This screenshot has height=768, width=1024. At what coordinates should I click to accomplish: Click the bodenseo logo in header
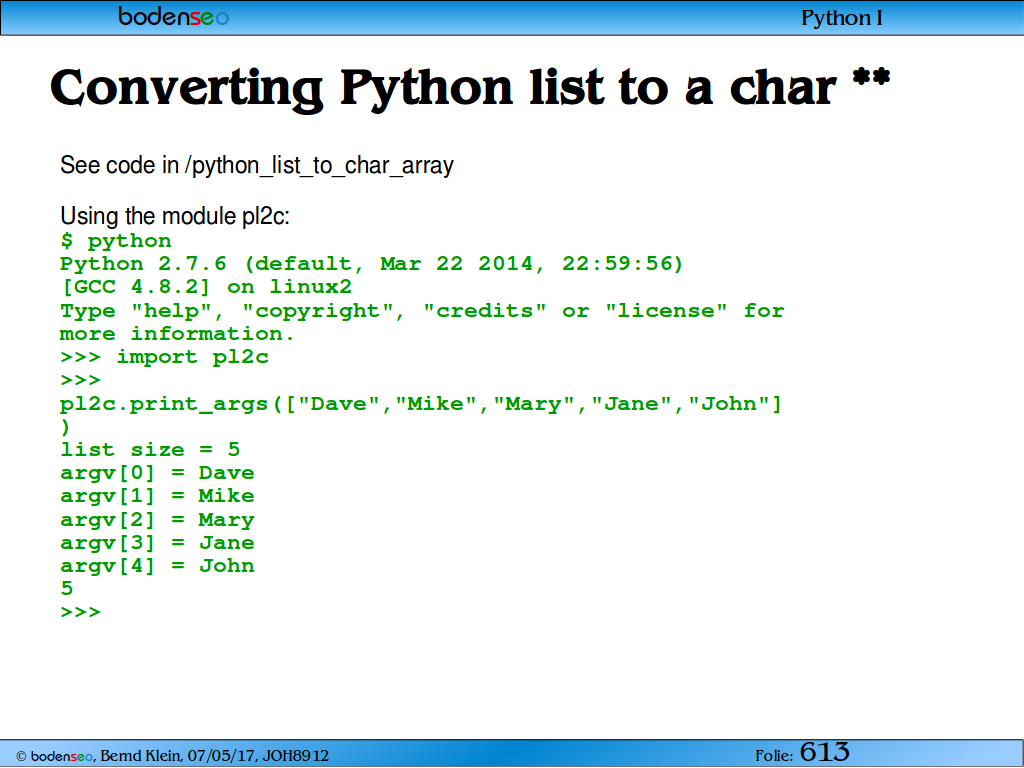point(173,16)
